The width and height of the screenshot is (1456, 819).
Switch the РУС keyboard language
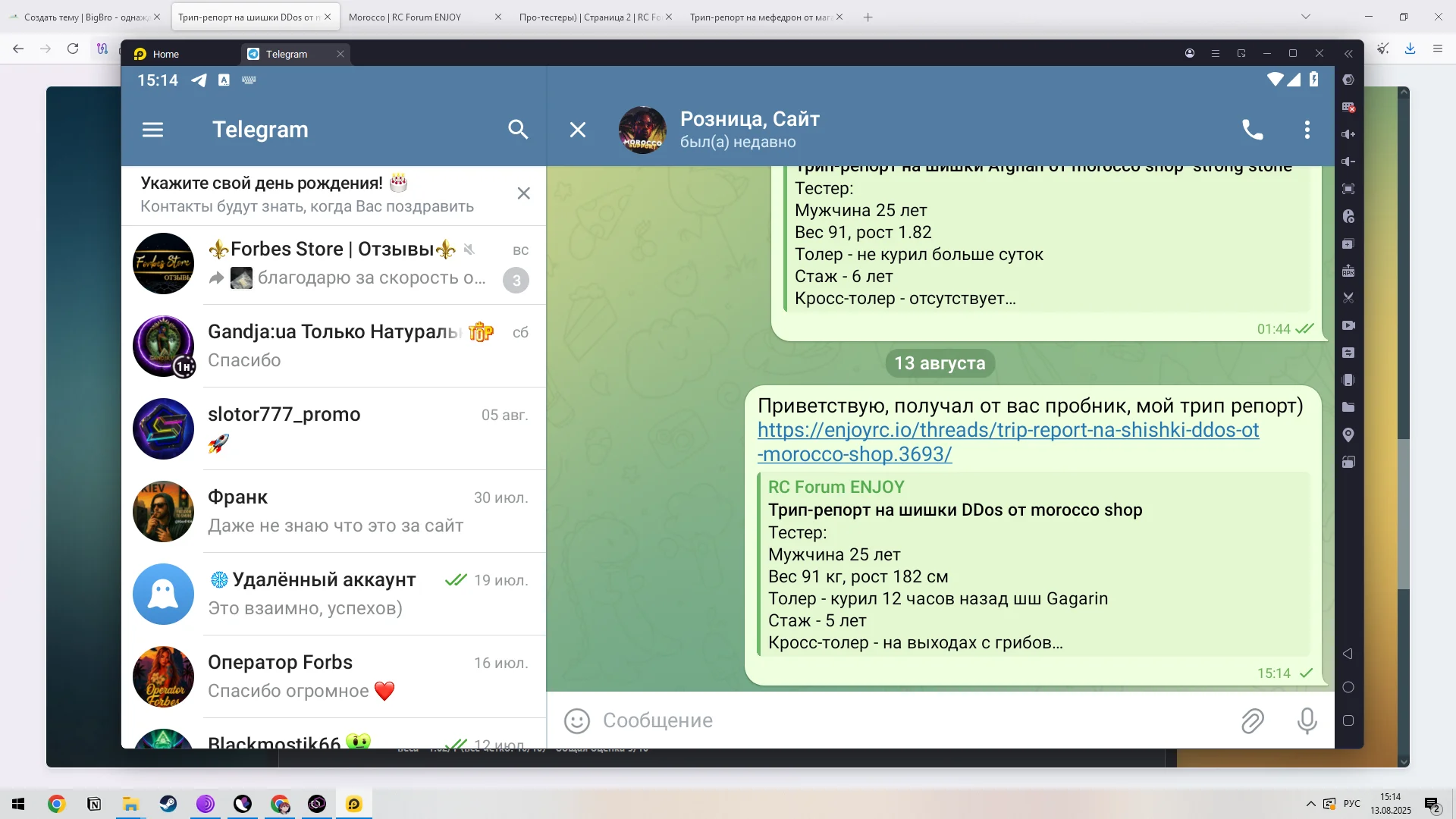point(1352,804)
